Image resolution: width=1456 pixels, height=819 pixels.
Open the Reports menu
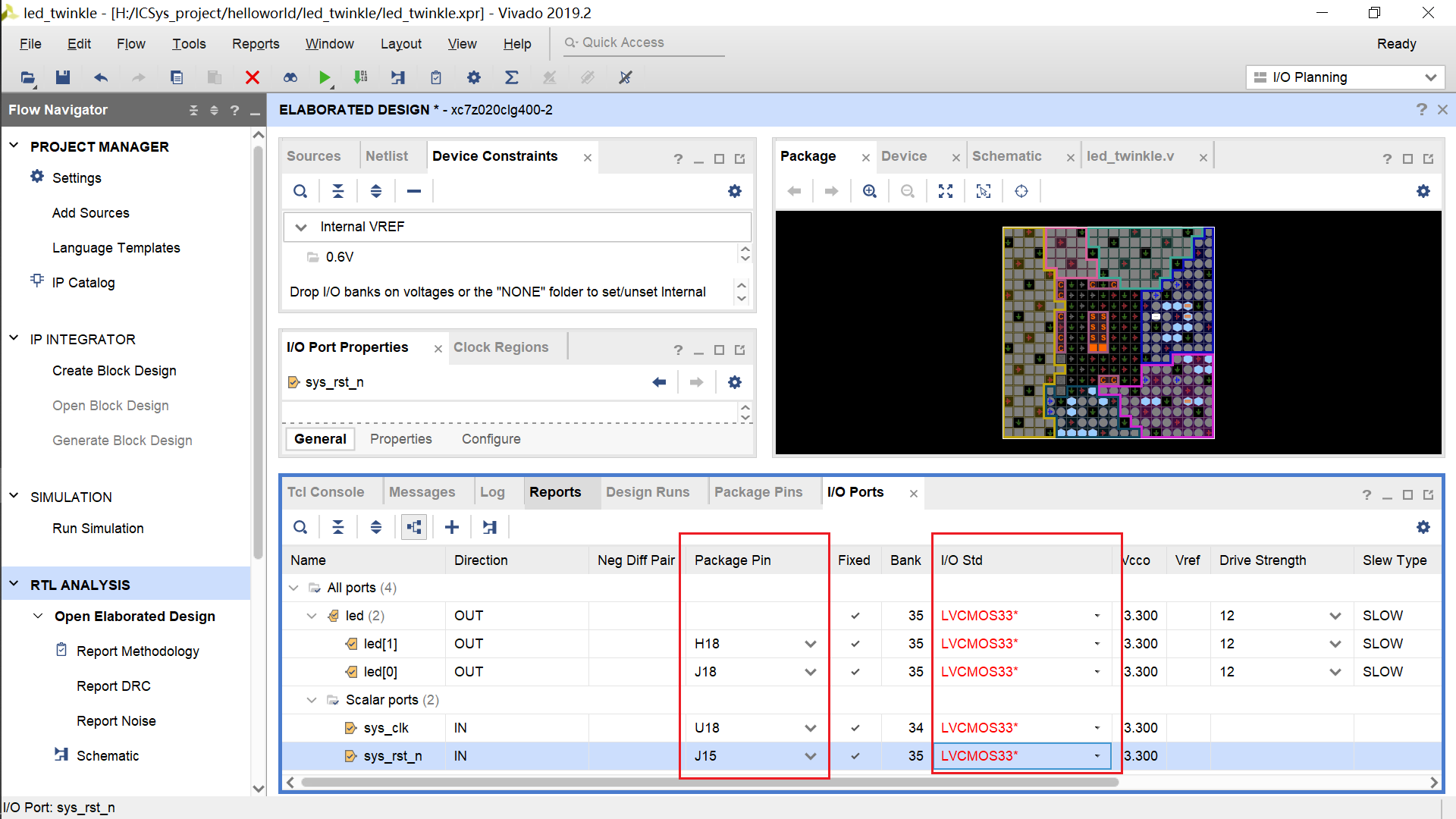click(x=256, y=44)
